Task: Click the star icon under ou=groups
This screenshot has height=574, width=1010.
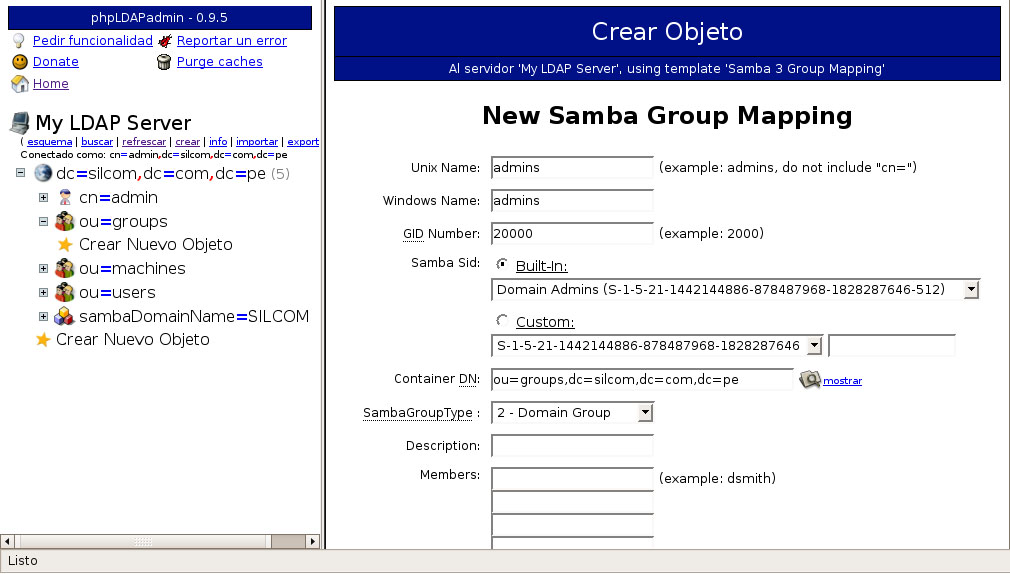Action: click(65, 245)
